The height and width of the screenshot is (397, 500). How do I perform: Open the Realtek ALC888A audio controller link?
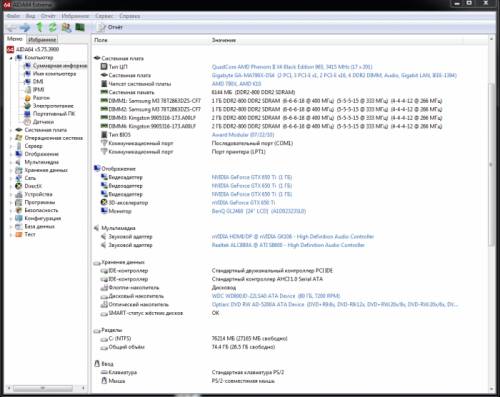tap(288, 245)
